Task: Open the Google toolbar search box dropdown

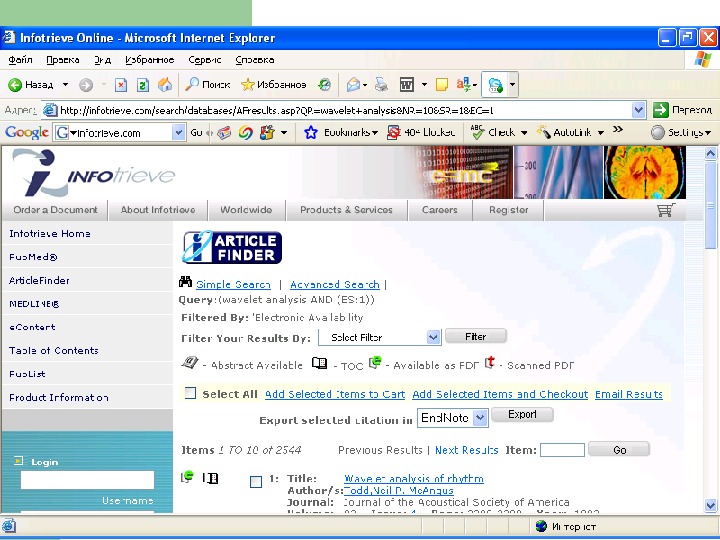Action: click(179, 133)
